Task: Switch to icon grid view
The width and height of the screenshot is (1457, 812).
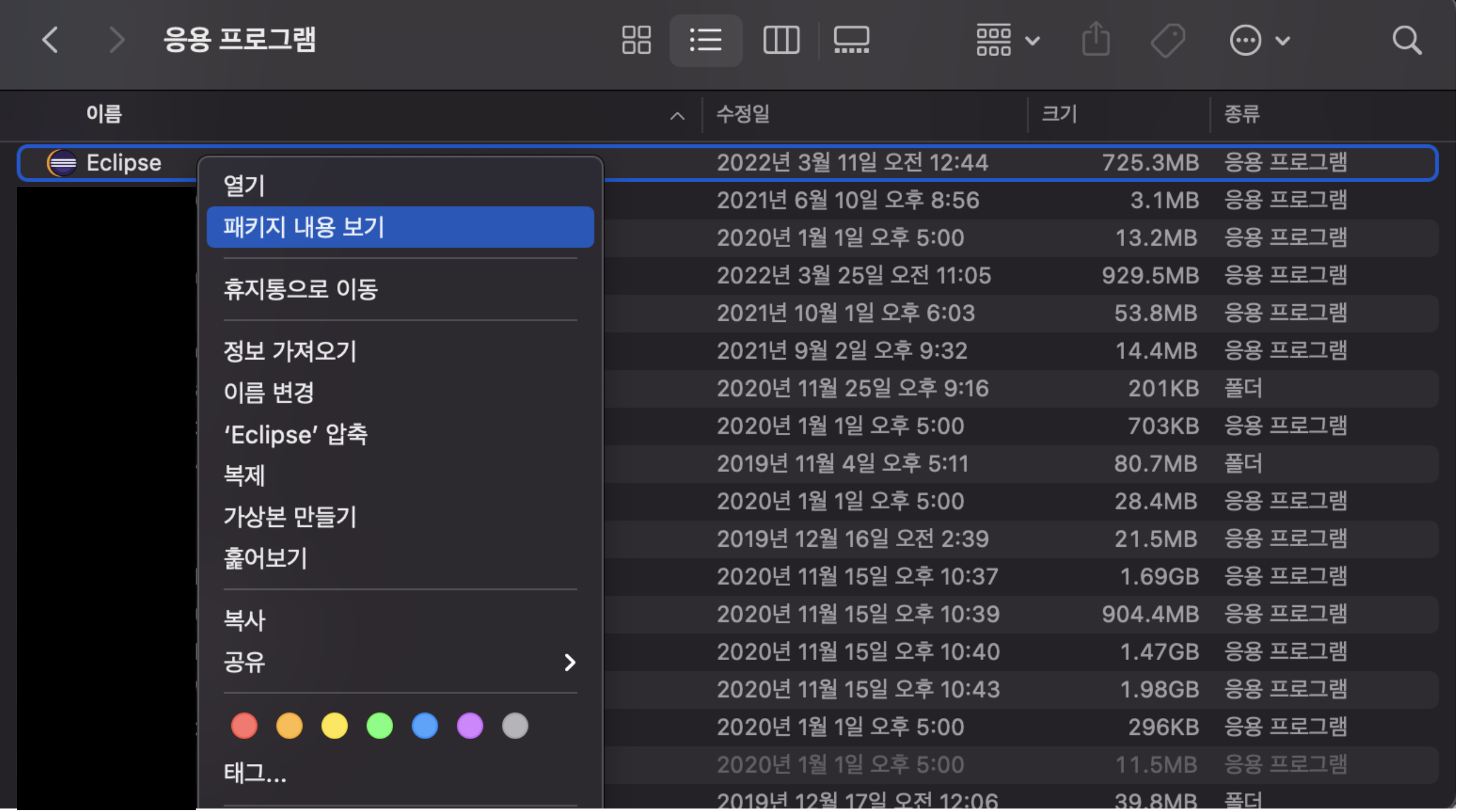Action: (x=636, y=40)
